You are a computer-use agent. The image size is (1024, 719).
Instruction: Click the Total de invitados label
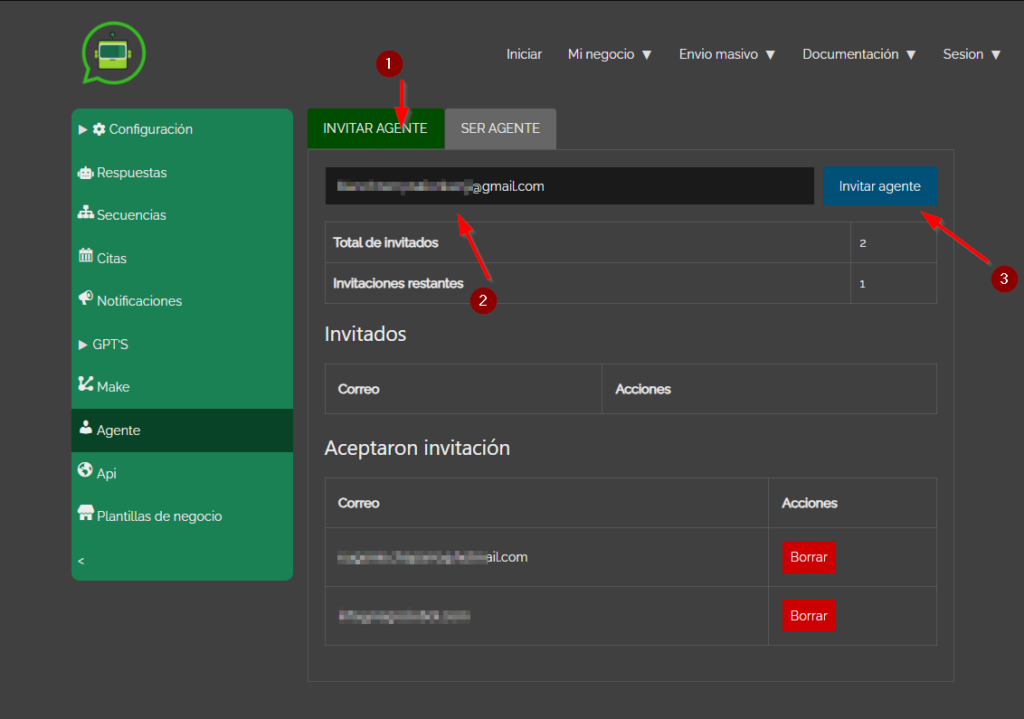[386, 242]
